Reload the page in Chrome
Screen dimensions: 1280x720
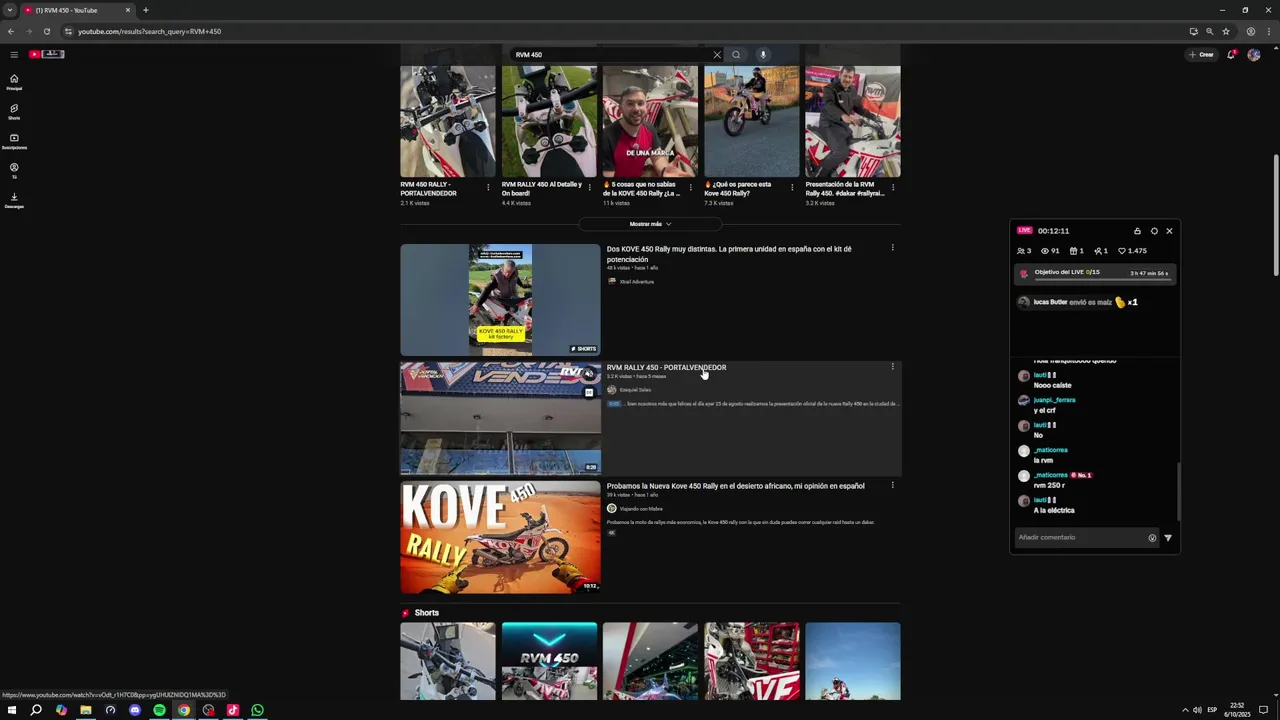pos(47,31)
